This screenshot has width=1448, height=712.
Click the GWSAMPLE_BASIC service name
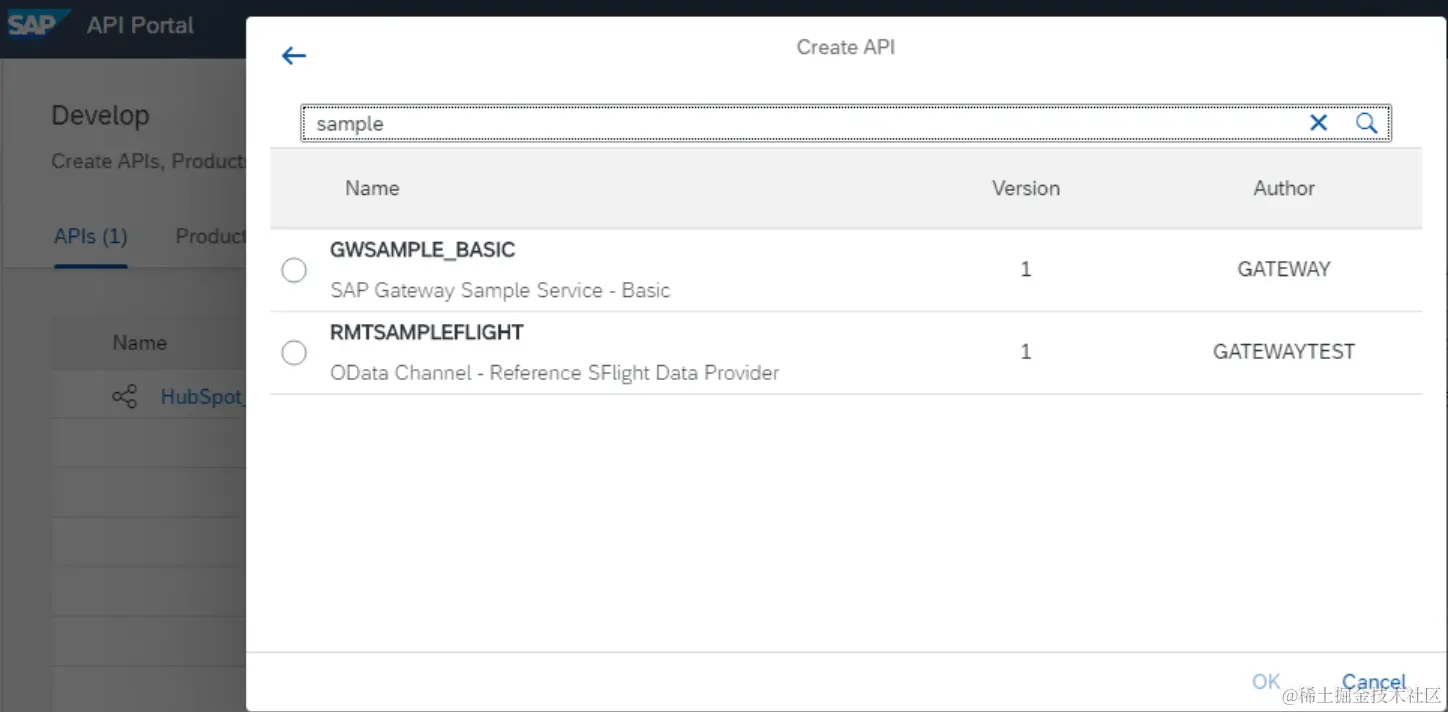422,250
